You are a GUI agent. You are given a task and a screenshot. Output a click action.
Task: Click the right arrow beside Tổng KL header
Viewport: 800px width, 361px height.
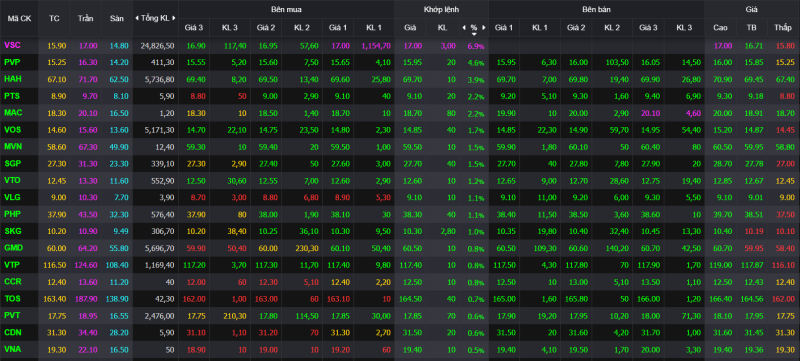(174, 18)
